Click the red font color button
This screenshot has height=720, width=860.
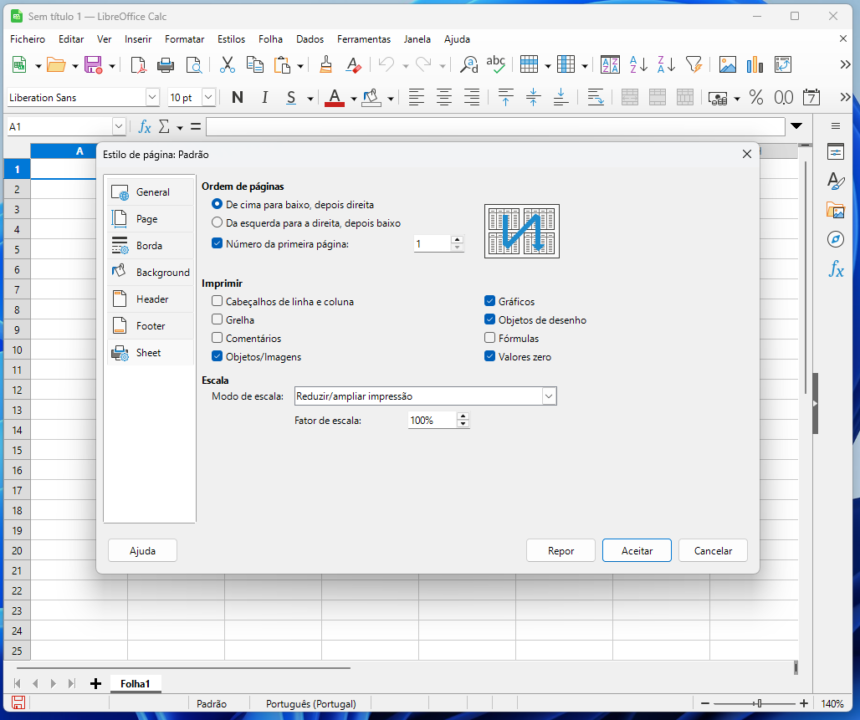point(335,98)
